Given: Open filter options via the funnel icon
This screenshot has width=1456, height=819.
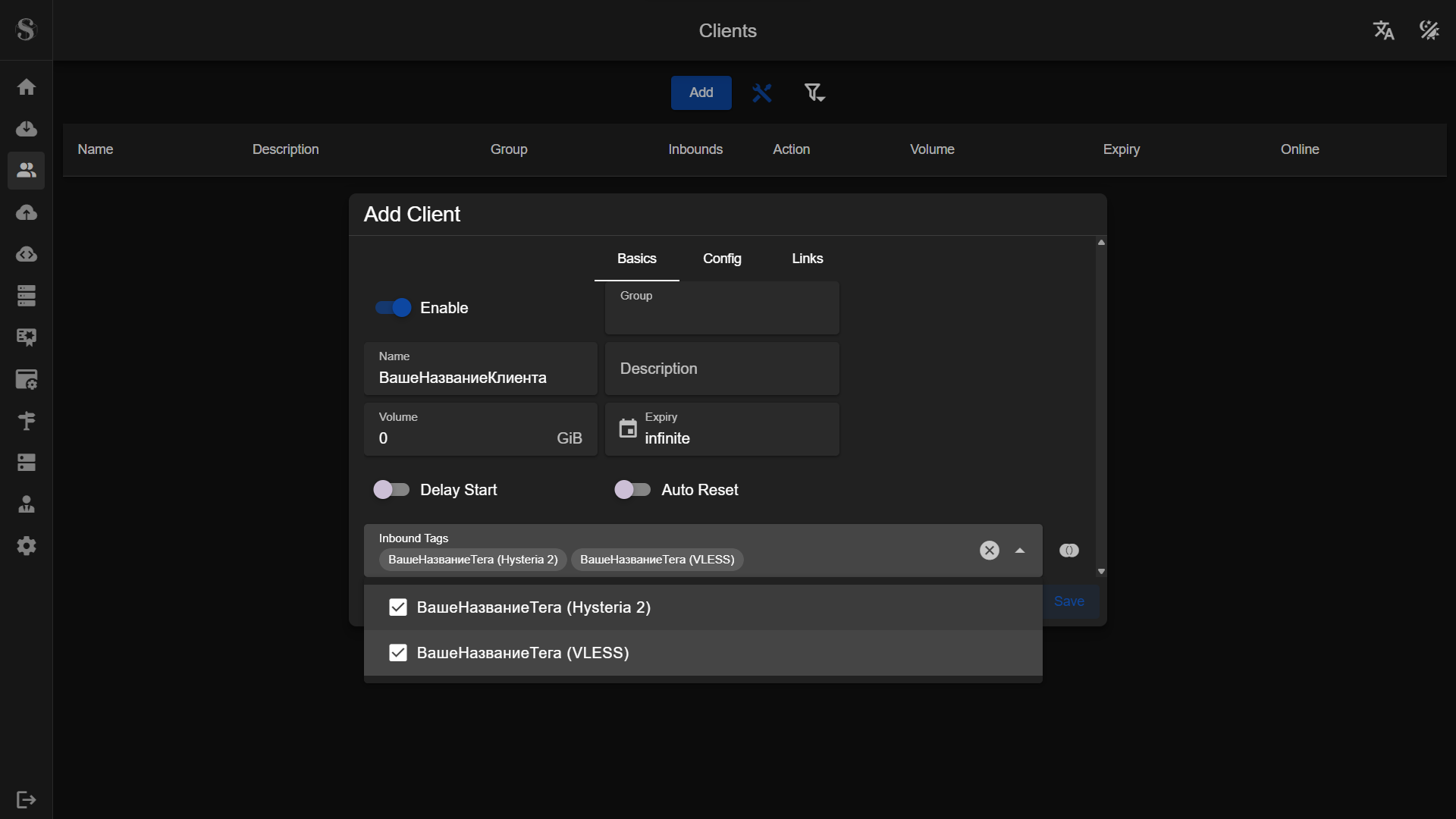Looking at the screenshot, I should click(814, 92).
